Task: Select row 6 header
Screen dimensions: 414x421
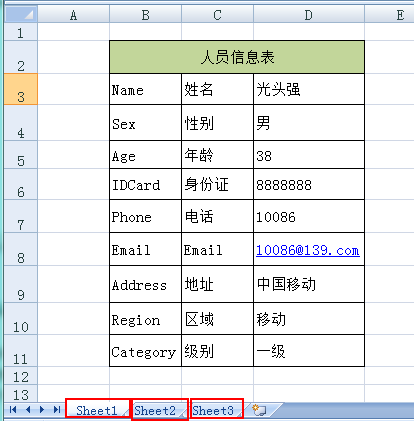Action: tap(21, 184)
